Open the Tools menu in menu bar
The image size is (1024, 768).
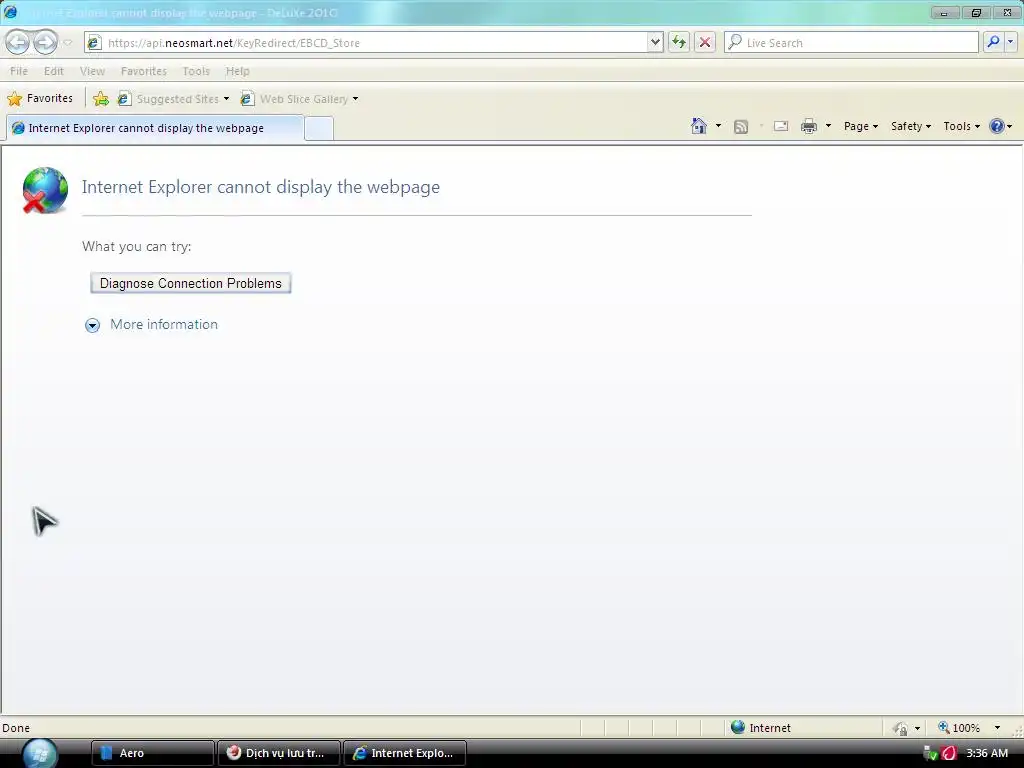pyautogui.click(x=196, y=71)
